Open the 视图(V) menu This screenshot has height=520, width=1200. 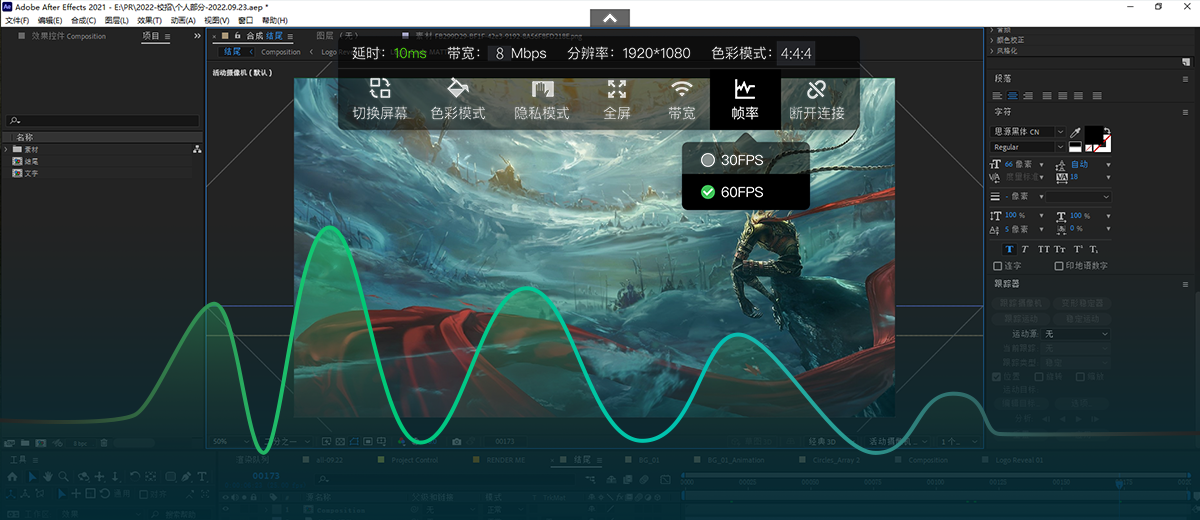[217, 20]
